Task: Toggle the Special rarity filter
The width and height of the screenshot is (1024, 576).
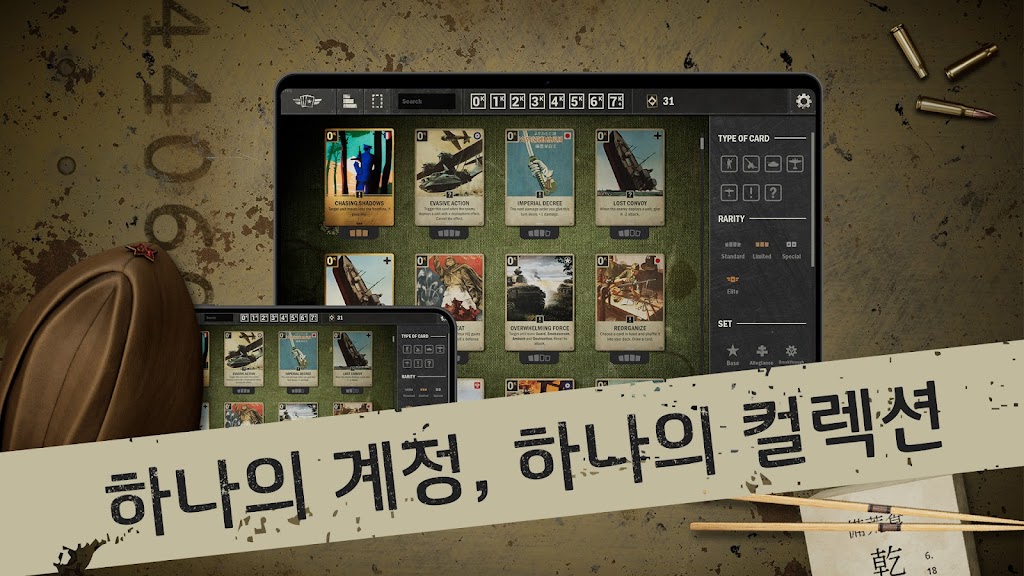Action: click(791, 249)
